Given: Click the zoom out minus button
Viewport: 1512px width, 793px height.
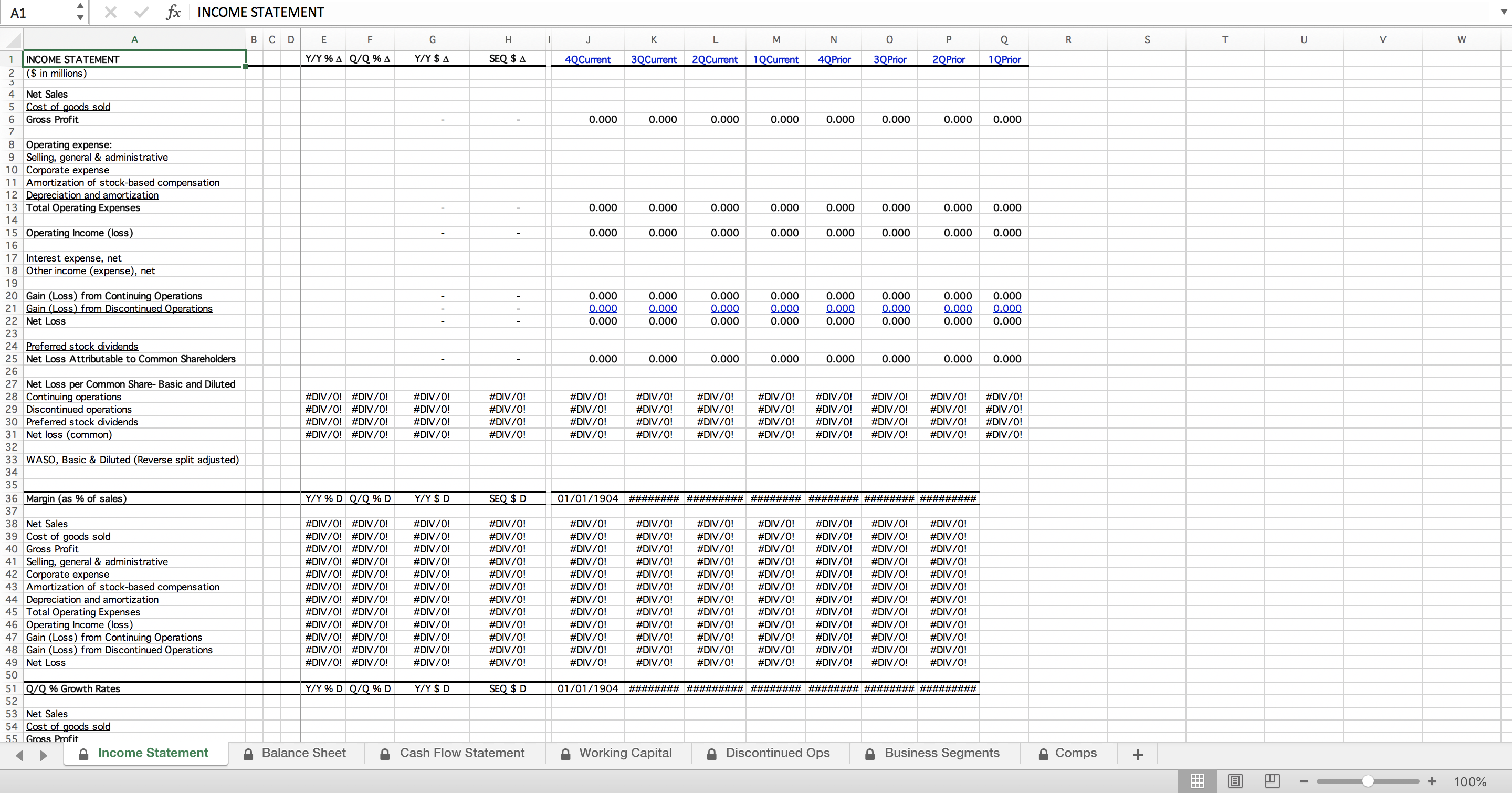Looking at the screenshot, I should point(1304,781).
